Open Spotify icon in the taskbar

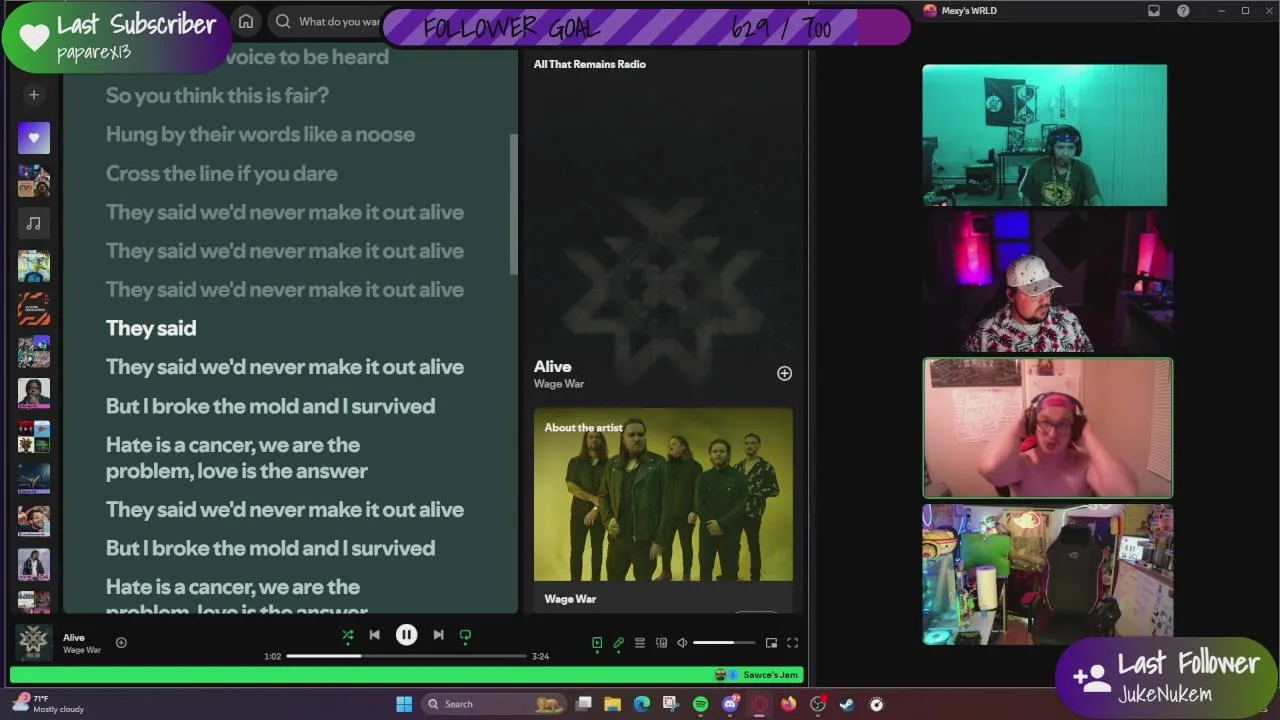[700, 704]
